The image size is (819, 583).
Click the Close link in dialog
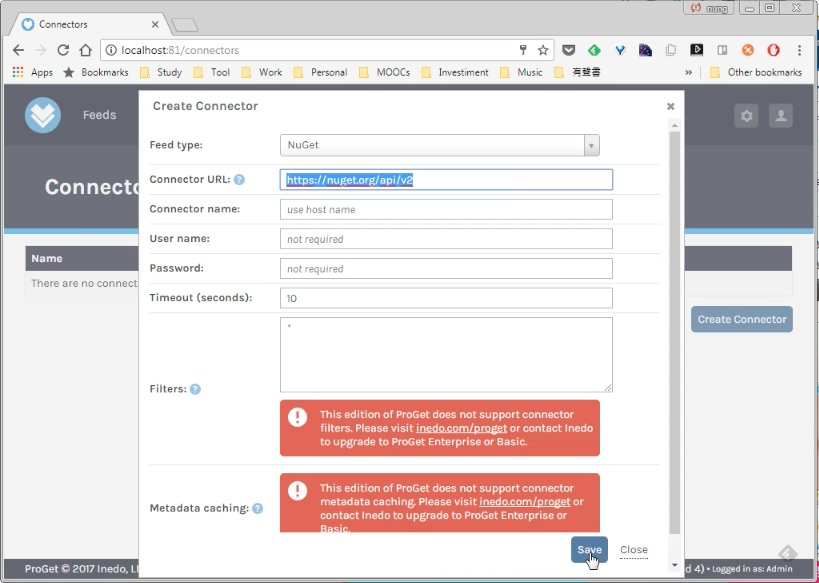coord(634,550)
